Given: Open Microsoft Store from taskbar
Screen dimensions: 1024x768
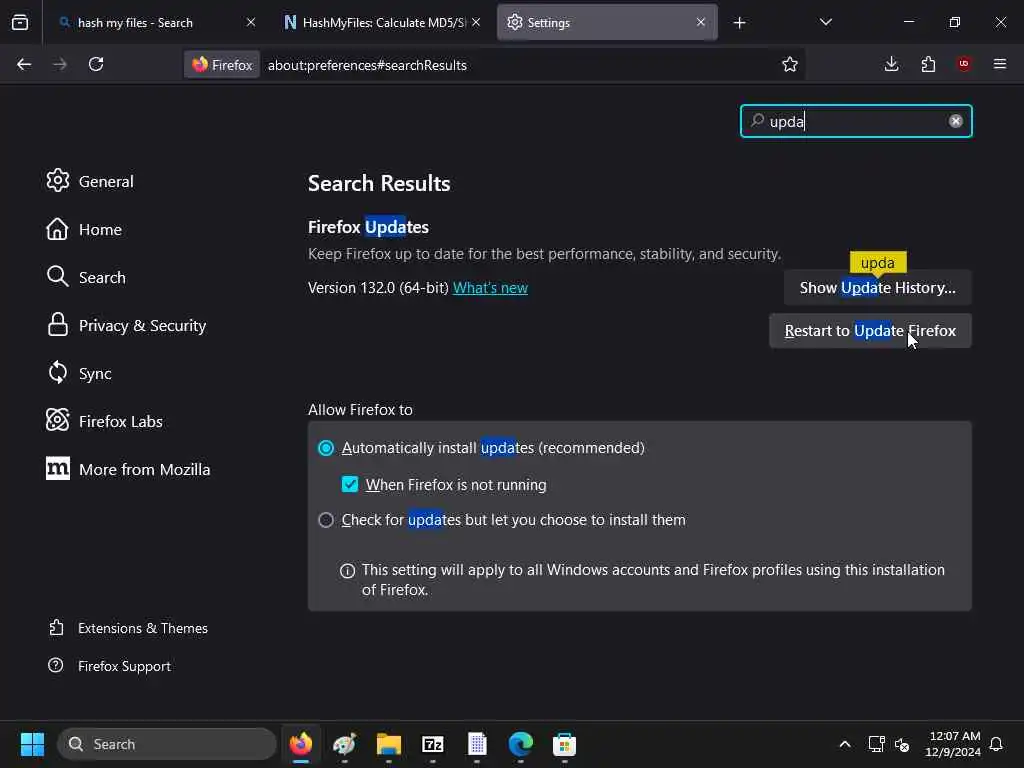Looking at the screenshot, I should pyautogui.click(x=564, y=744).
